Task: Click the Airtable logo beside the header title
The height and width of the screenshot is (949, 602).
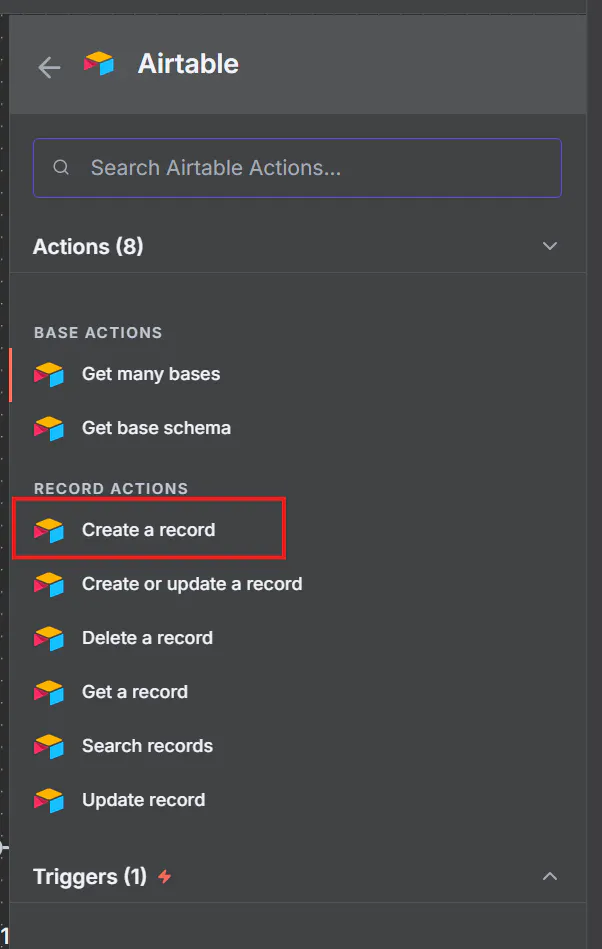Action: tap(100, 63)
